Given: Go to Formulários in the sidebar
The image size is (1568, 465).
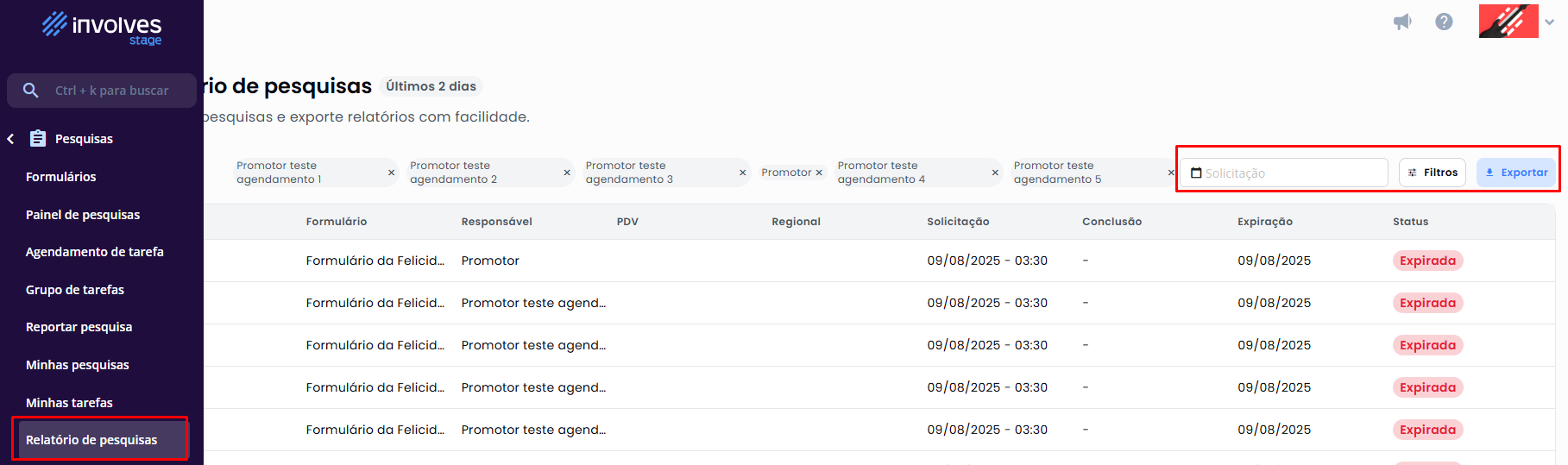Looking at the screenshot, I should (61, 177).
